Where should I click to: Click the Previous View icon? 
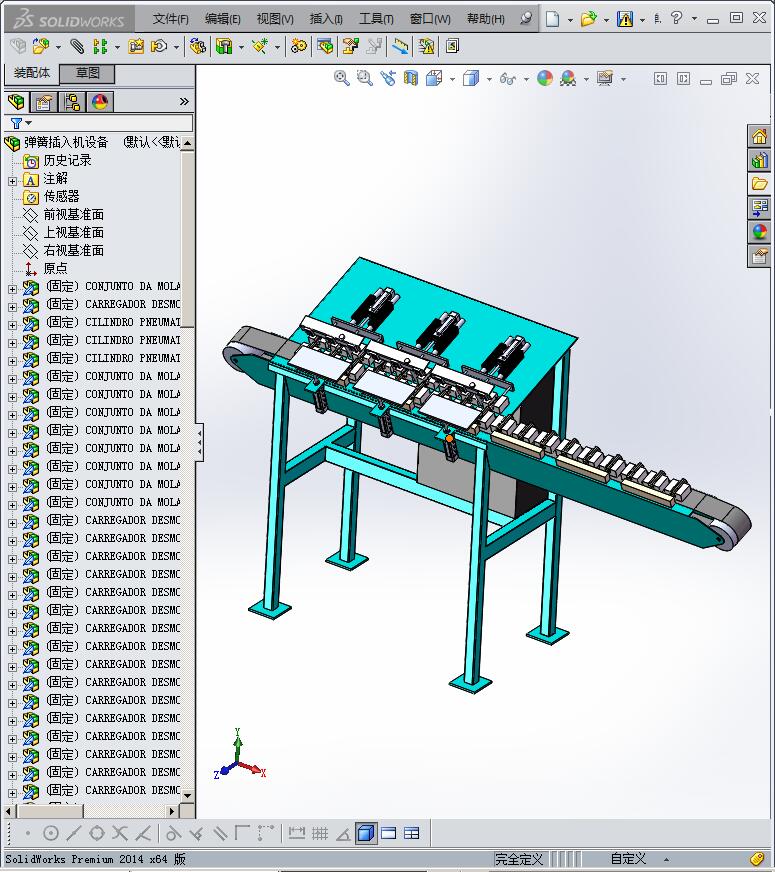[x=388, y=78]
